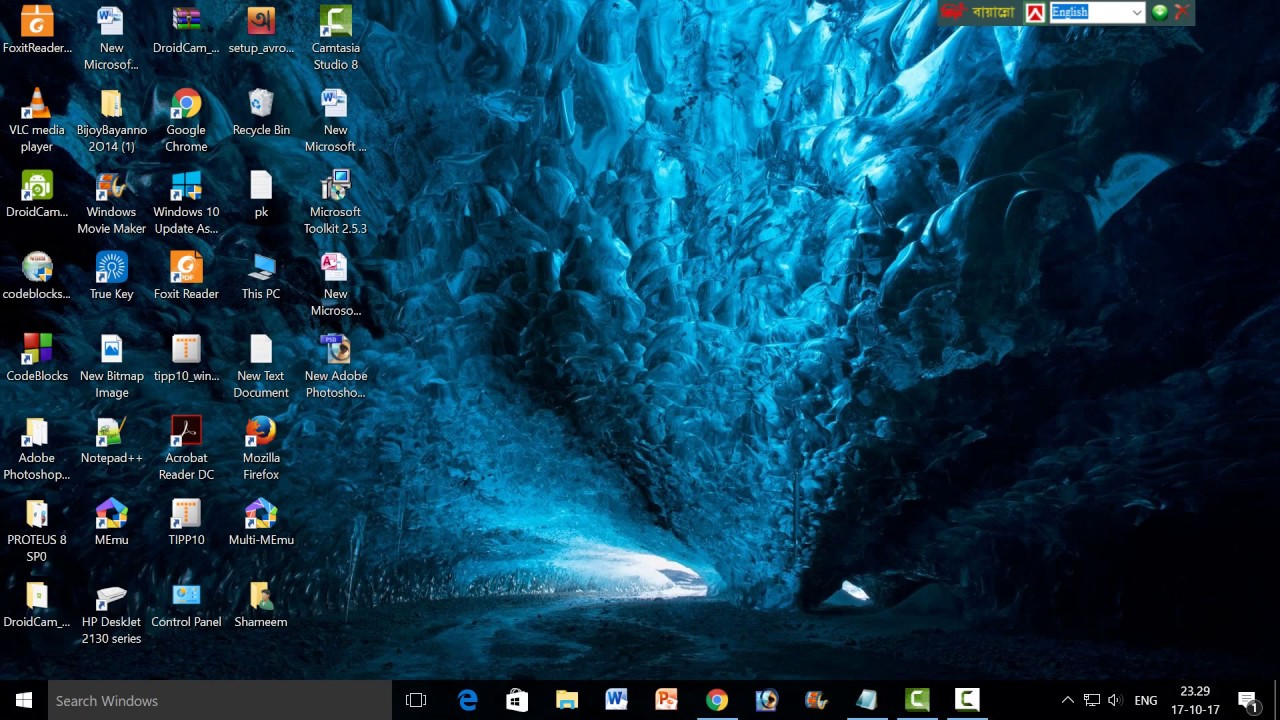Open Windows Store from taskbar

(x=517, y=700)
